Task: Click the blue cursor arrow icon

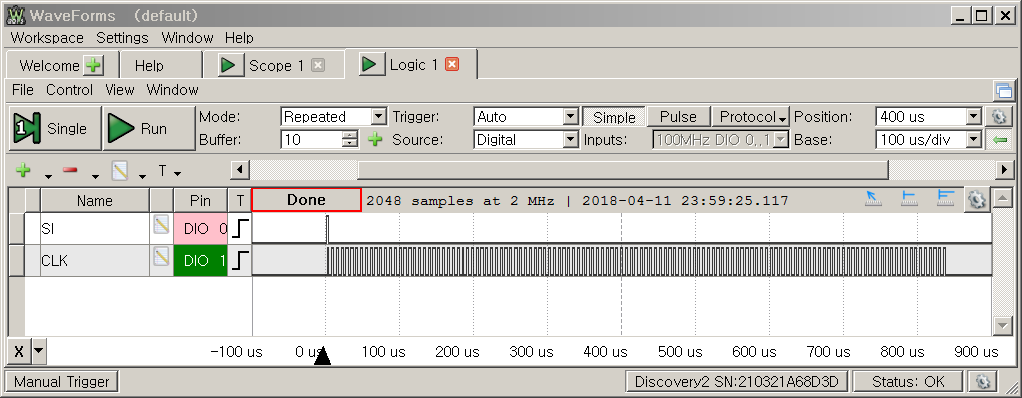Action: click(873, 199)
